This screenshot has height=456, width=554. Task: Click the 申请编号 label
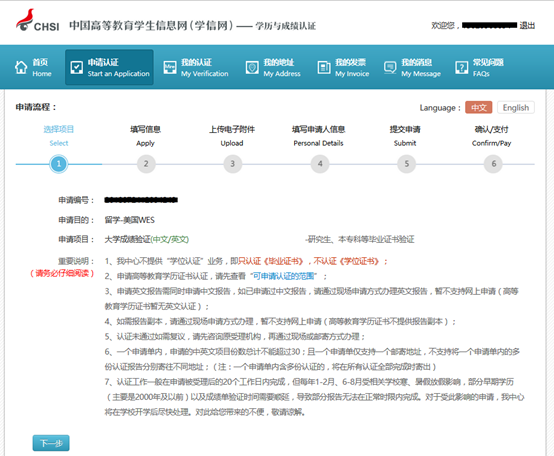76,200
